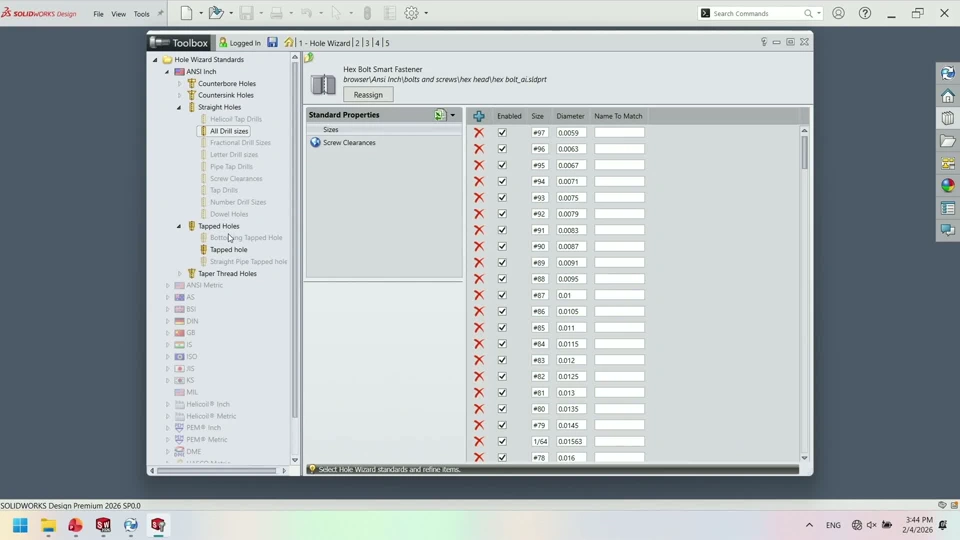The height and width of the screenshot is (540, 960).
Task: Click Logged In status button
Action: click(x=239, y=43)
